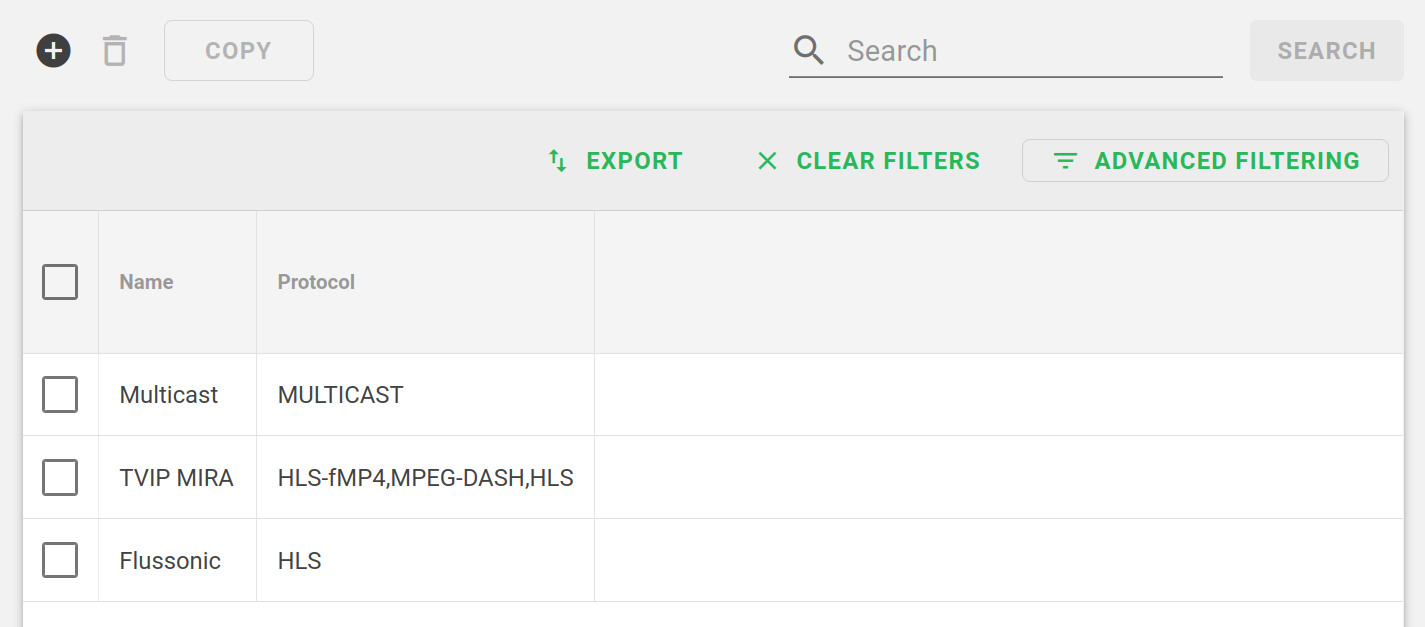Image resolution: width=1425 pixels, height=627 pixels.
Task: Sort by the Protocol column header
Action: click(316, 282)
